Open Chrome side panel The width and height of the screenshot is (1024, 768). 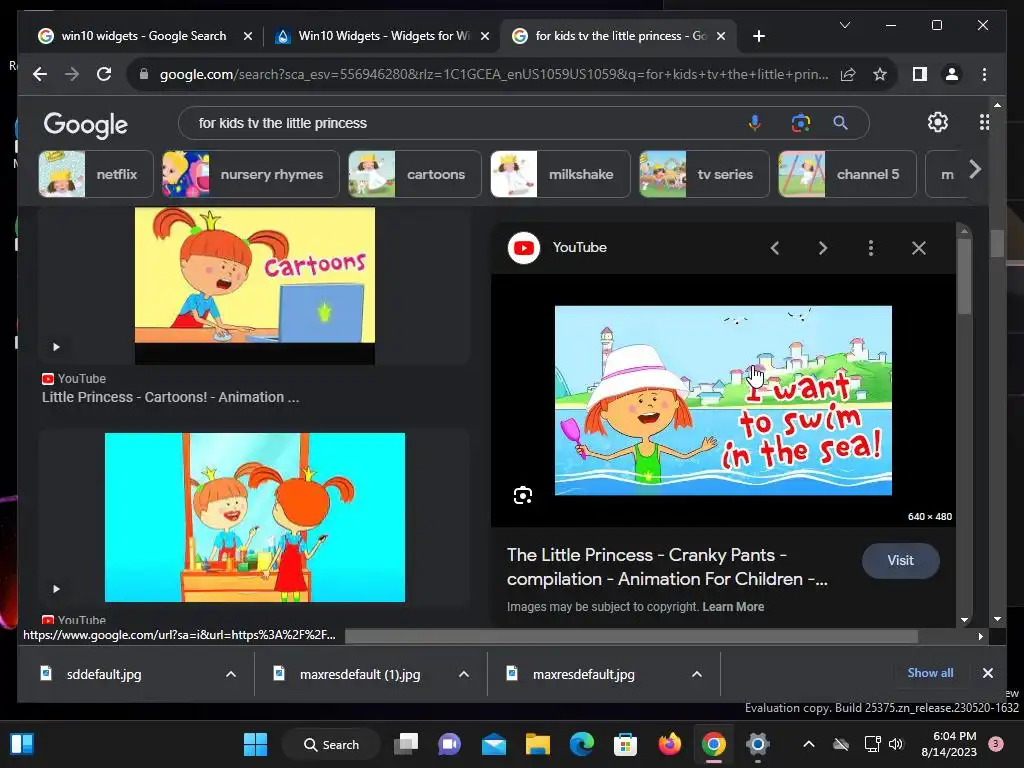coord(920,74)
